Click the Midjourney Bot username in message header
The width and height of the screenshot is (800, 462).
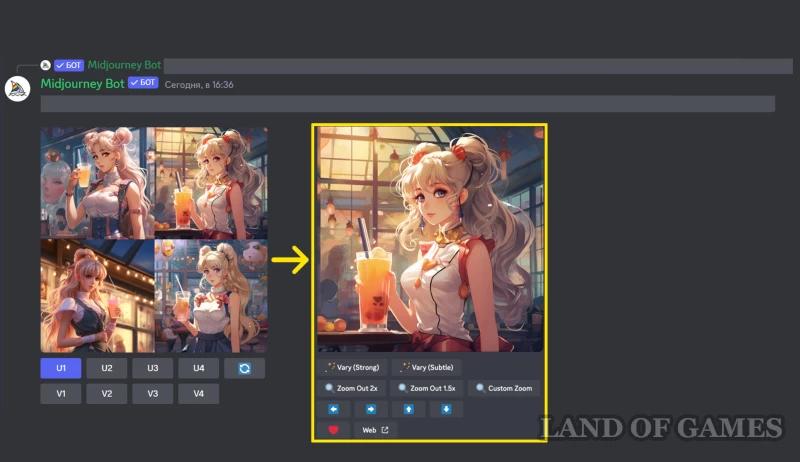click(x=82, y=84)
